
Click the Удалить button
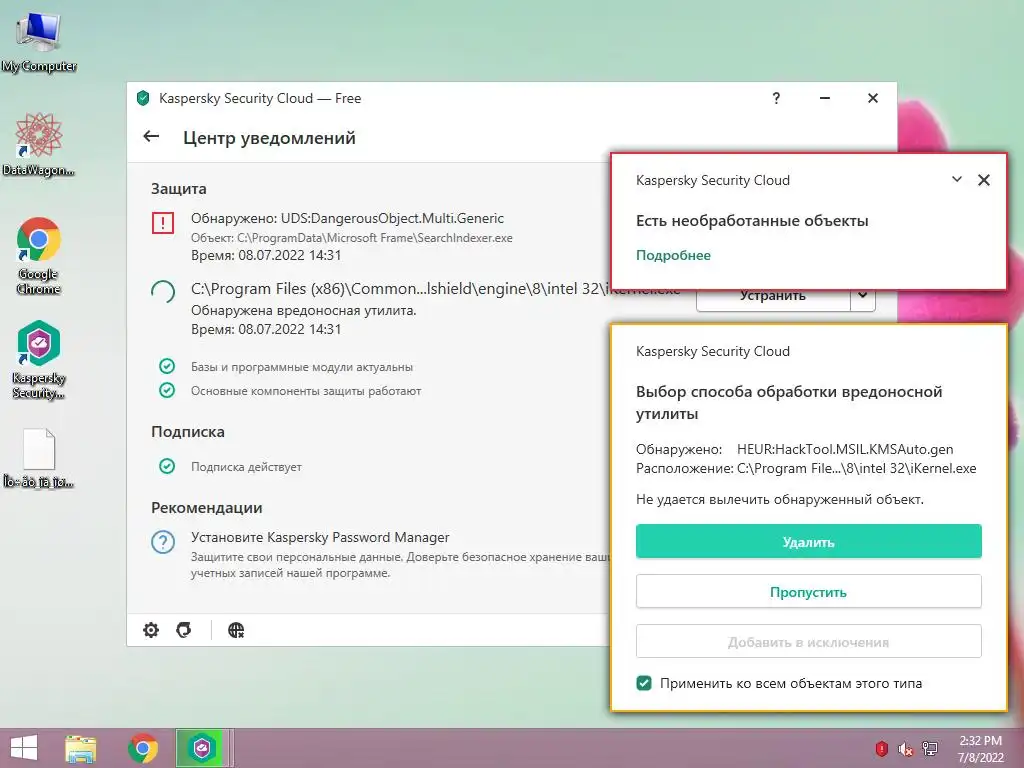coord(808,541)
